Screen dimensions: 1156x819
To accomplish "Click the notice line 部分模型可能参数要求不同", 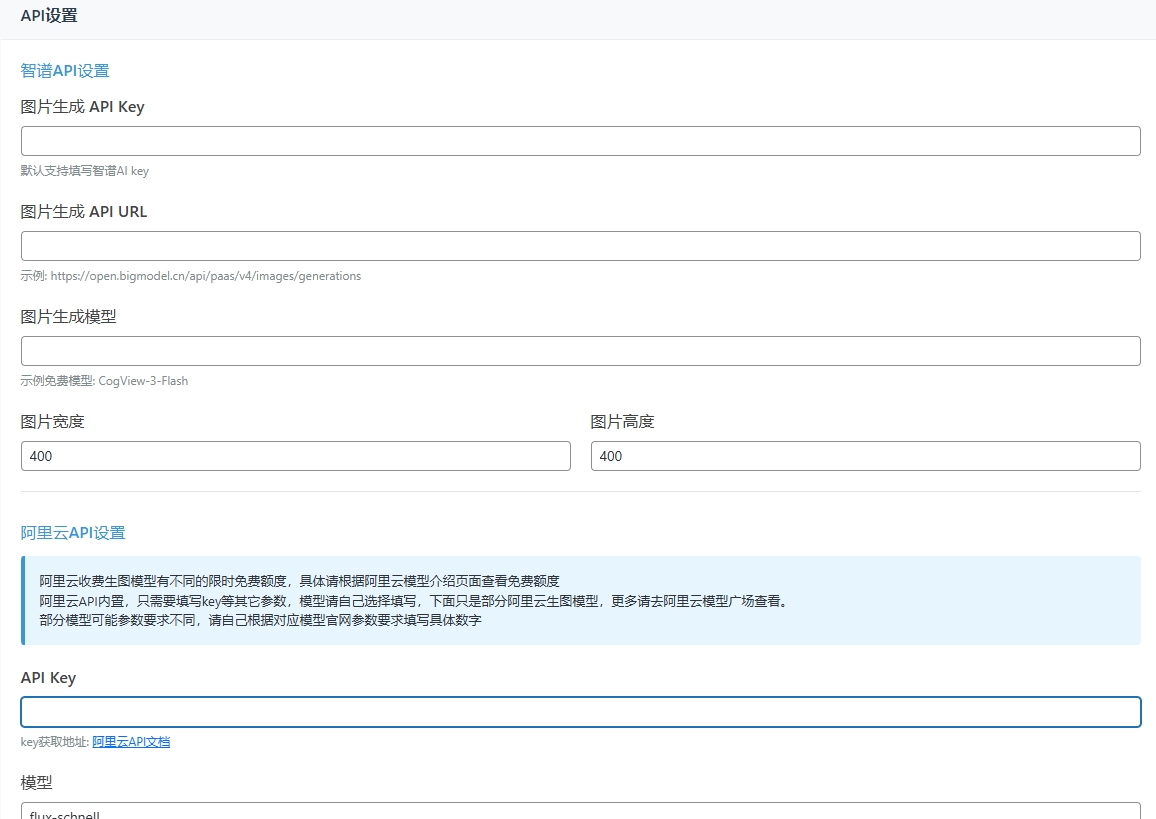I will pyautogui.click(x=260, y=620).
